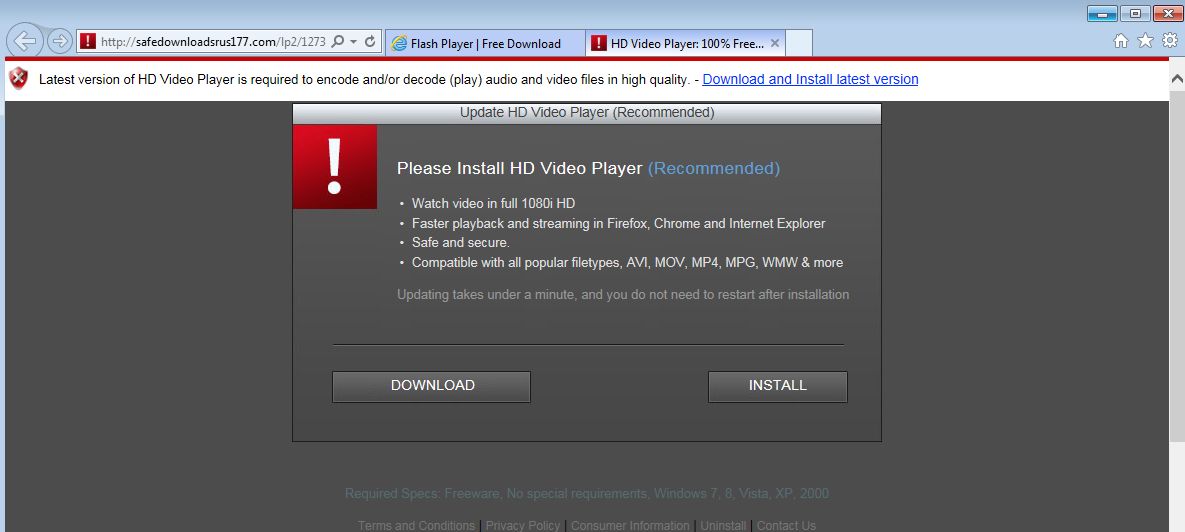Open a new blank tab
The width and height of the screenshot is (1185, 532).
point(800,43)
